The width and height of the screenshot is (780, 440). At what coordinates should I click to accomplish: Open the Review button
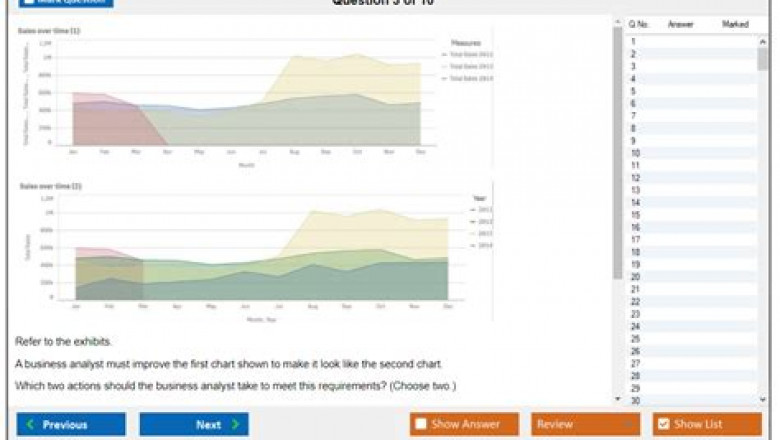pyautogui.click(x=585, y=425)
